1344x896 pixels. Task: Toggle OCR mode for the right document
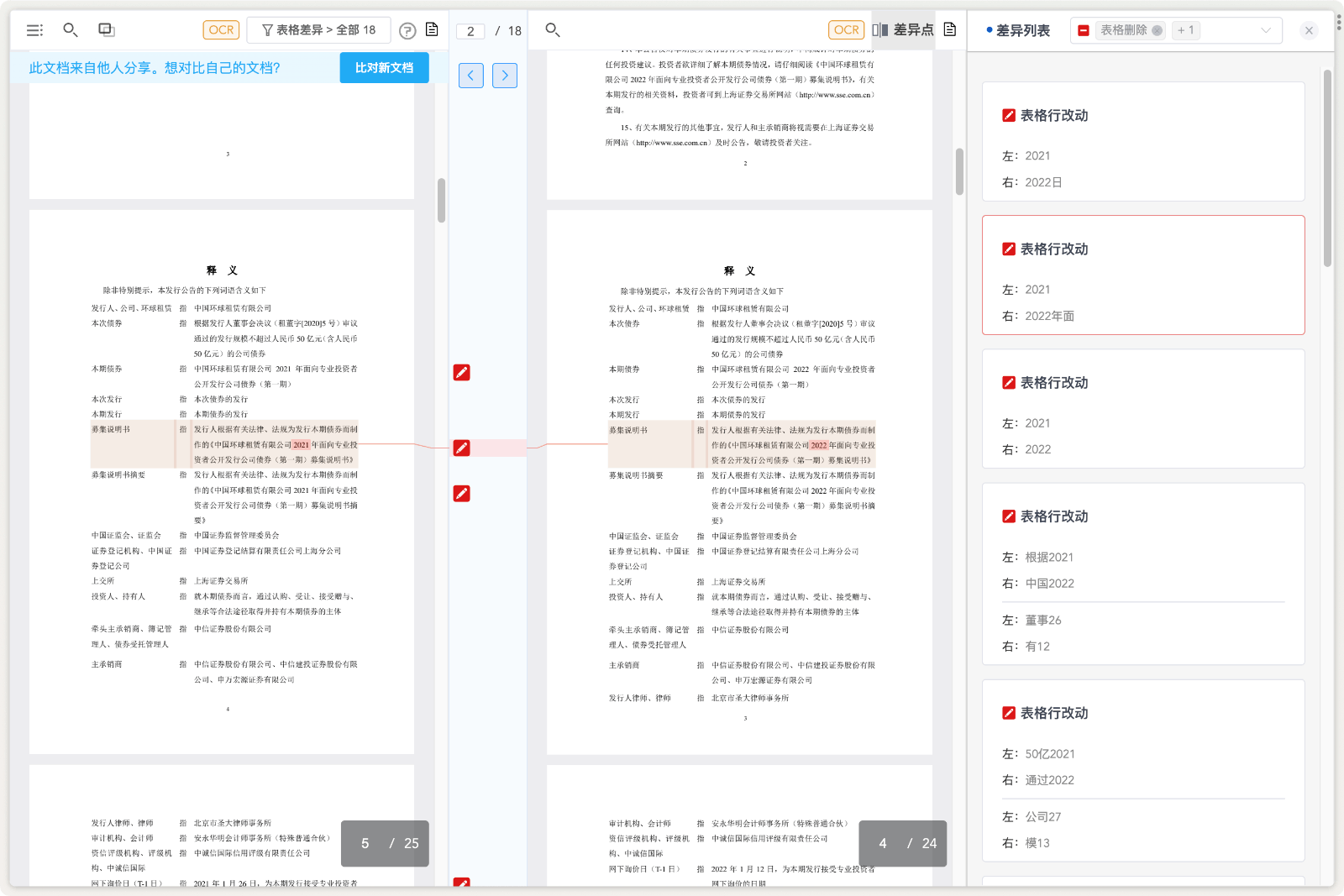click(x=846, y=29)
